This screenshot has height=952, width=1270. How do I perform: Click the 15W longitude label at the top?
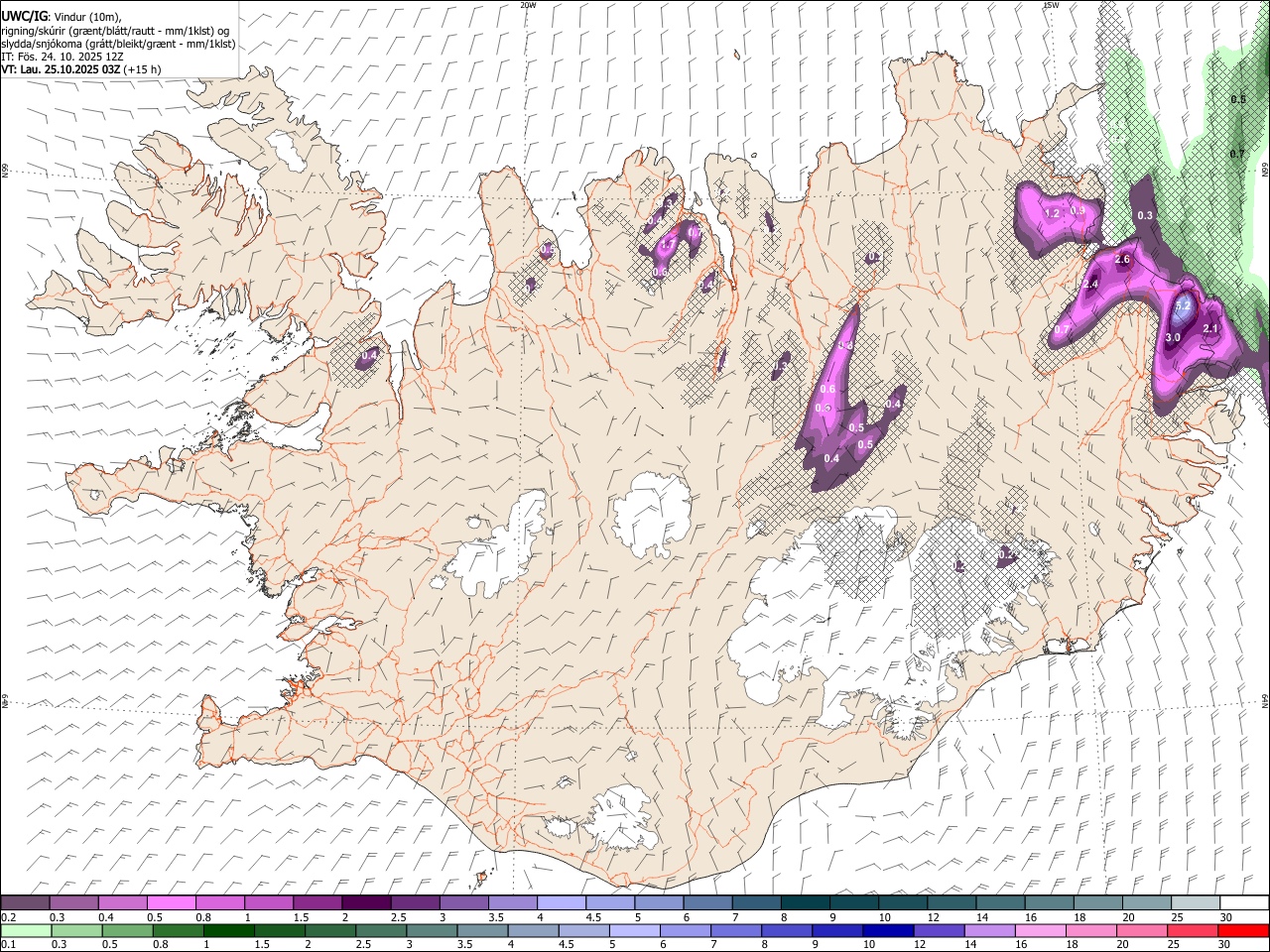point(1051,5)
